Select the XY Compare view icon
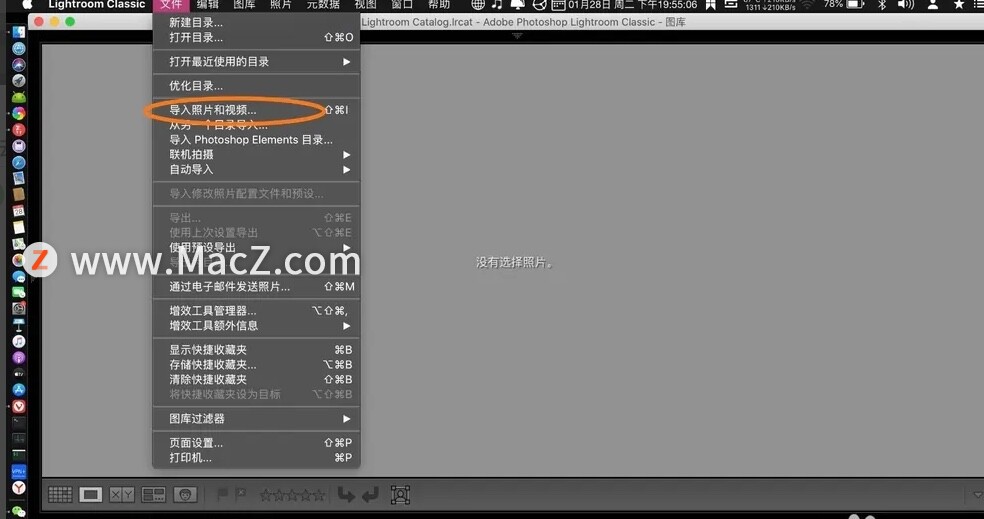 [122, 495]
